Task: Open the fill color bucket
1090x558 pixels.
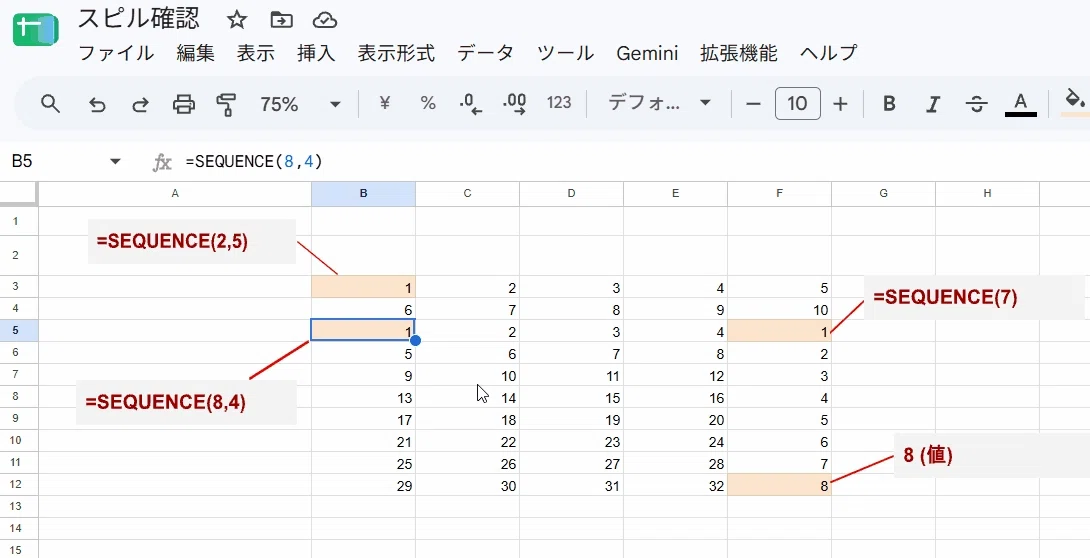Action: coord(1075,101)
